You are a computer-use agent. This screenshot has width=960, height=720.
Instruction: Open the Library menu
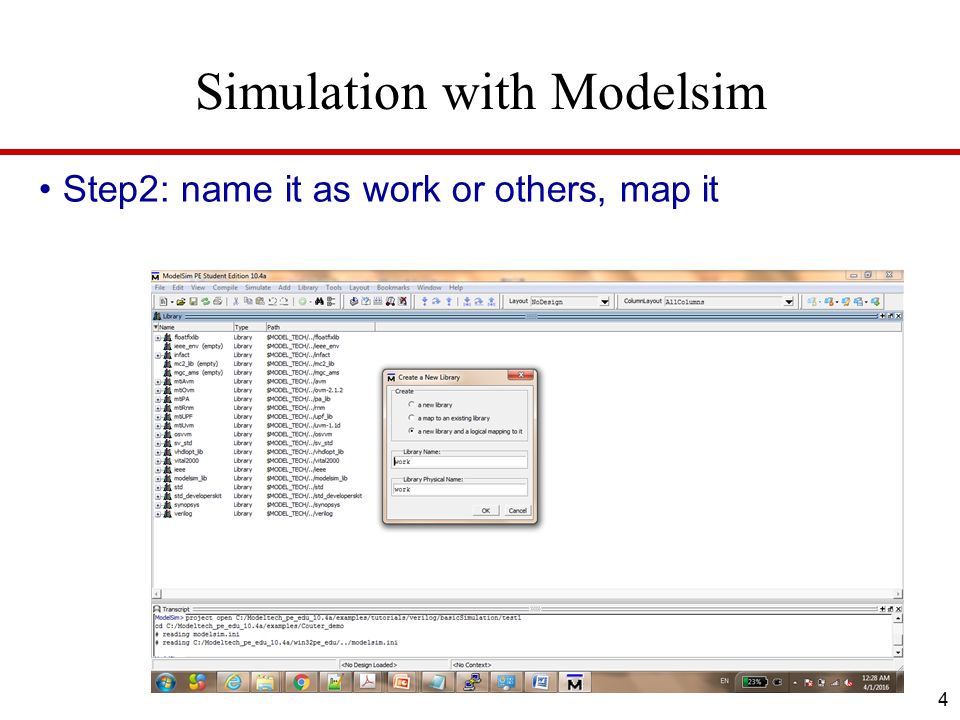click(308, 287)
